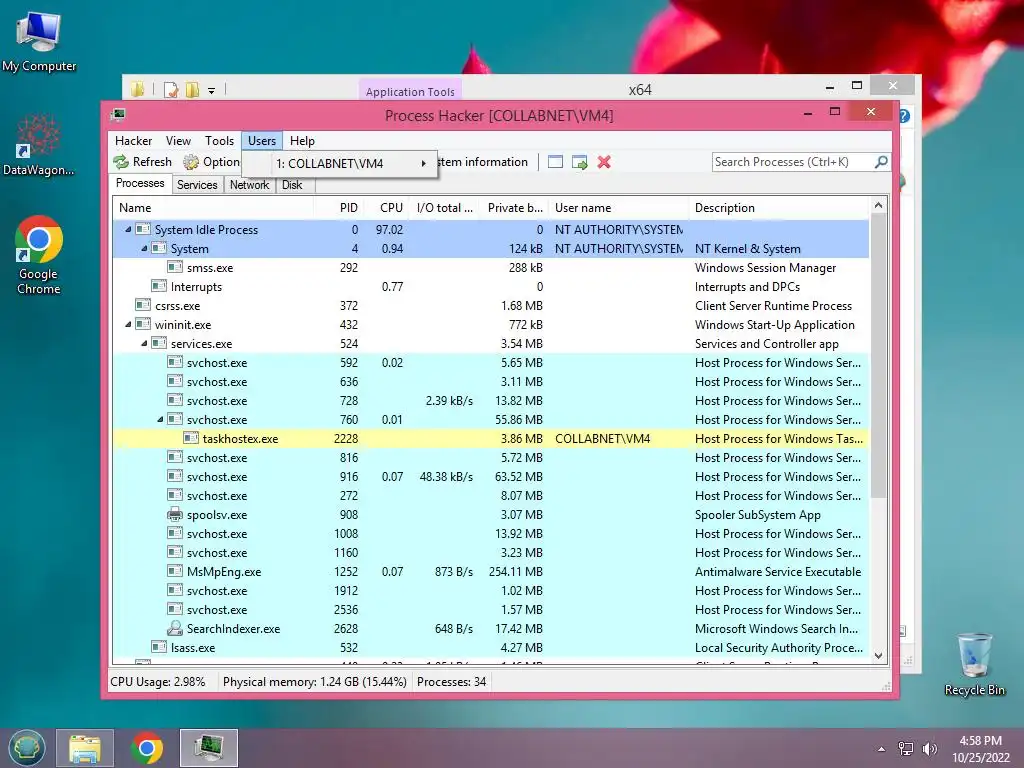Click the Refresh toolbar button
Image resolution: width=1024 pixels, height=768 pixels.
point(142,162)
